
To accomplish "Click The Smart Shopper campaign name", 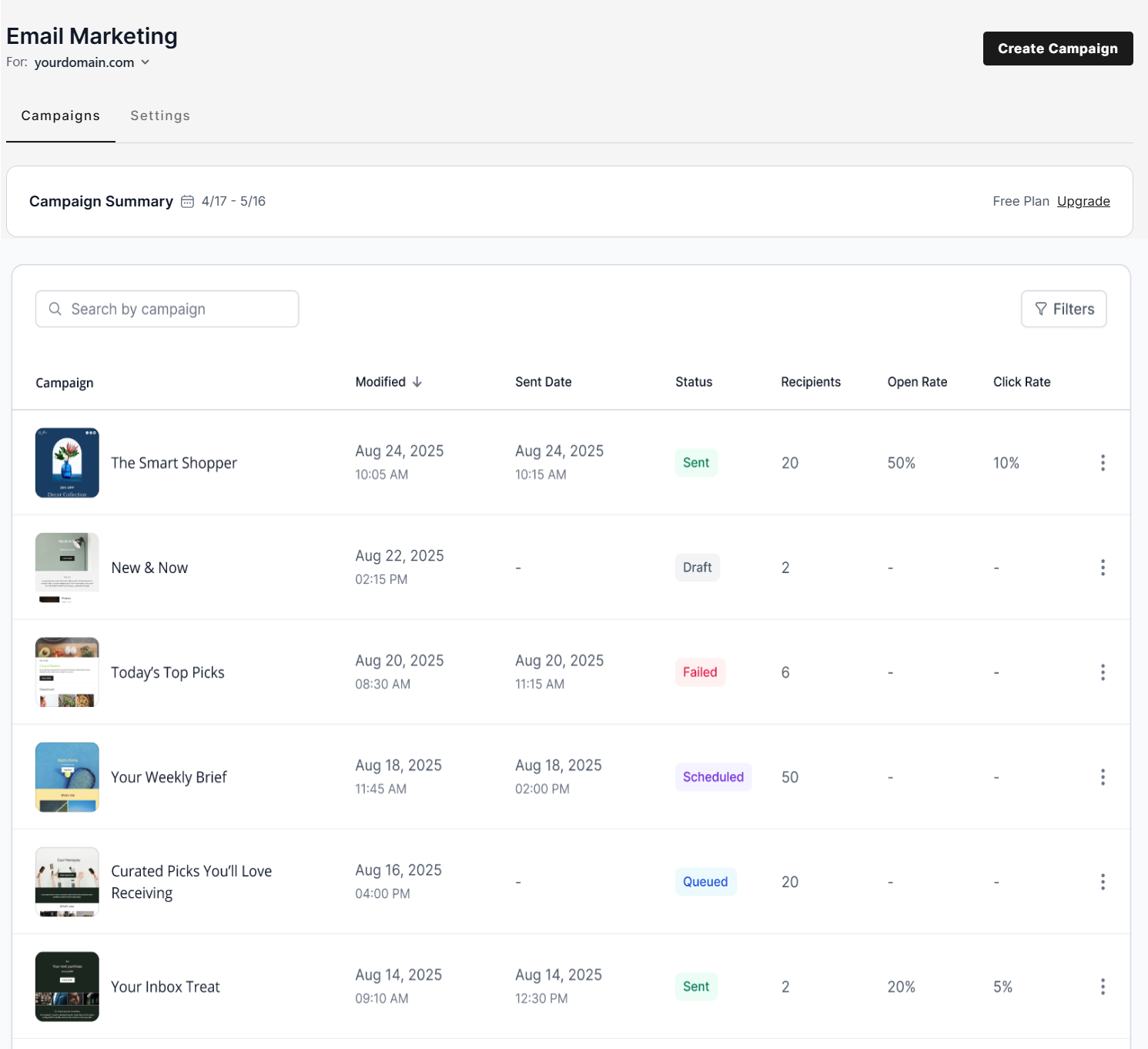I will coord(174,463).
